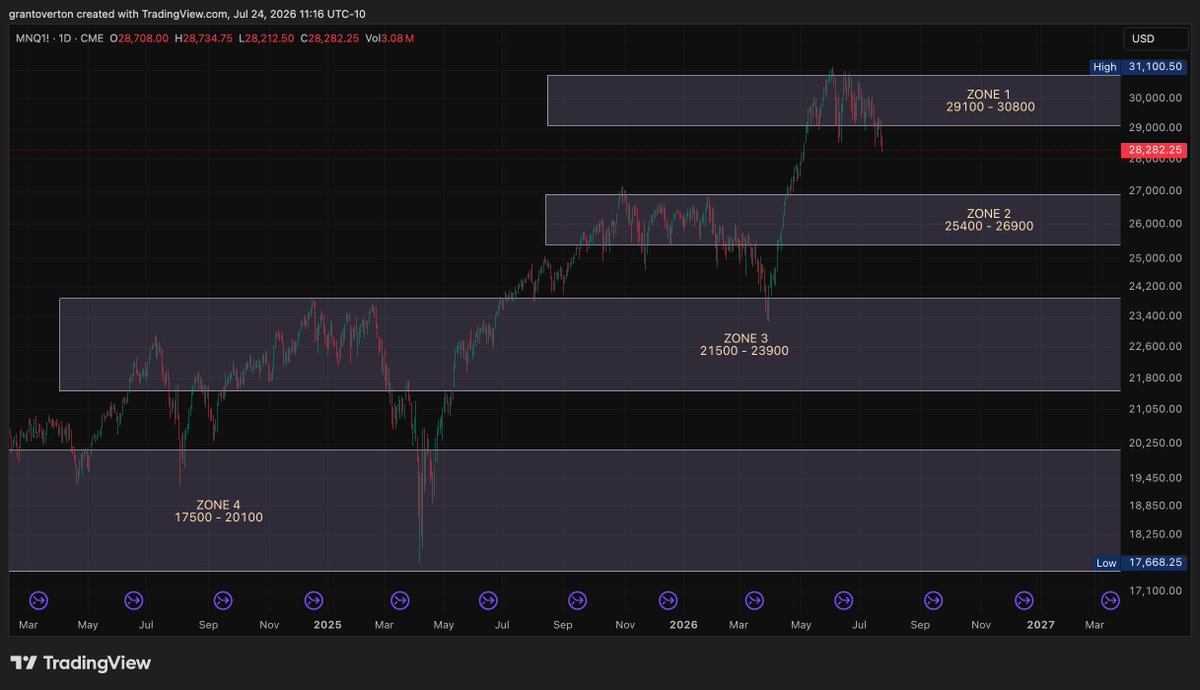Click the CME exchange label in the legend
Viewport: 1200px width, 690px height.
92,38
